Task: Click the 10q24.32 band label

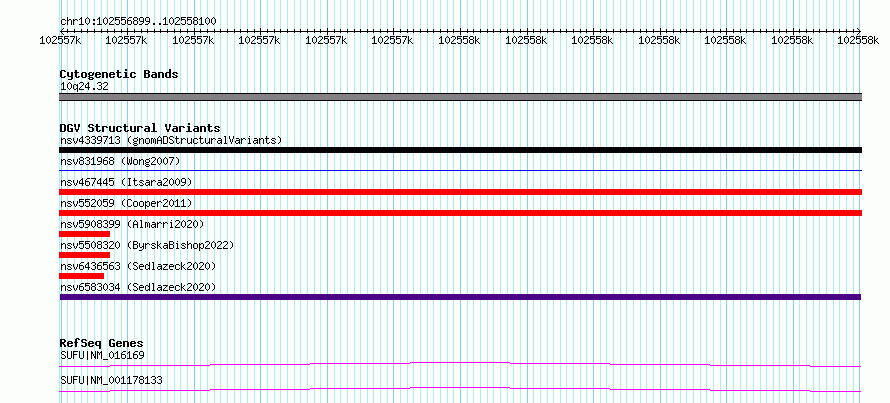Action: (84, 86)
